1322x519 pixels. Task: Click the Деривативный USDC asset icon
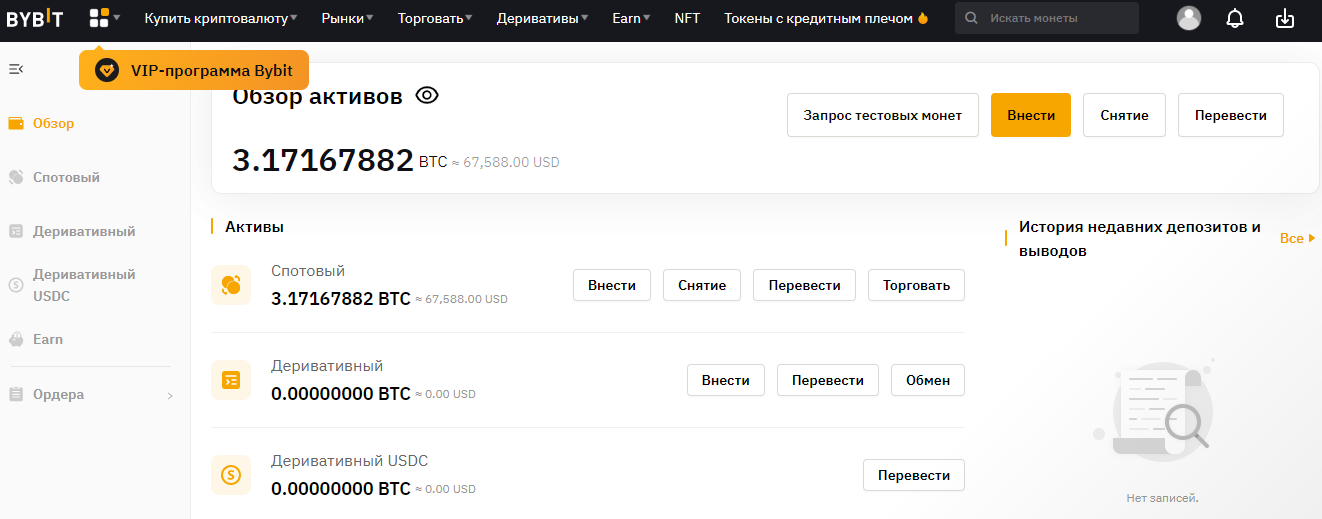(x=231, y=475)
